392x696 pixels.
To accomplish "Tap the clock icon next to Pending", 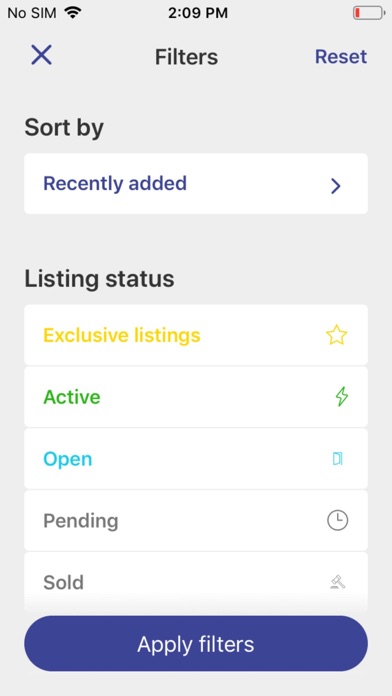I will click(x=337, y=520).
